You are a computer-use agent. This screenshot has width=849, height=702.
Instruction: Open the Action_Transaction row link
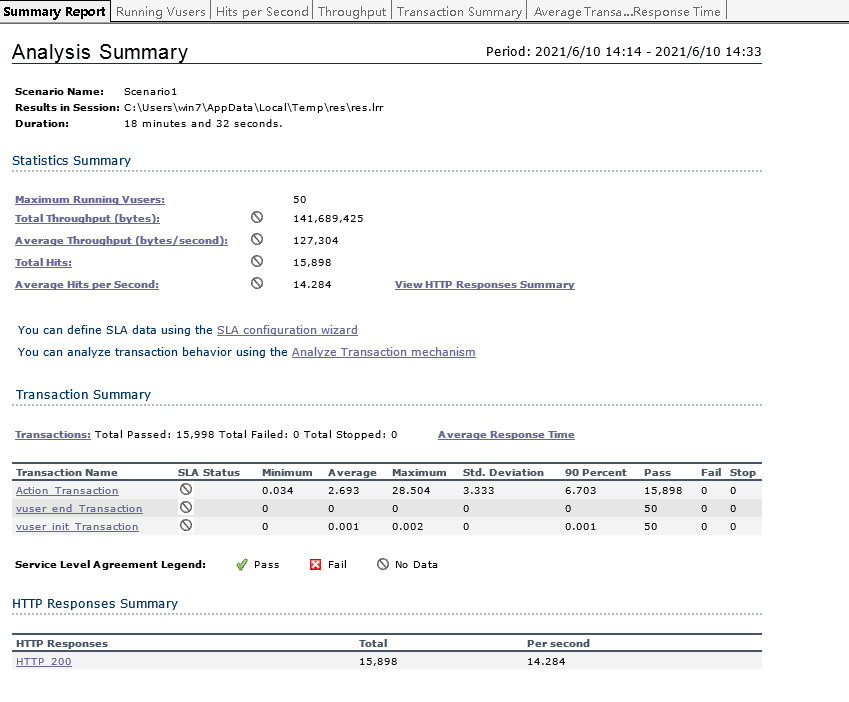click(x=67, y=490)
